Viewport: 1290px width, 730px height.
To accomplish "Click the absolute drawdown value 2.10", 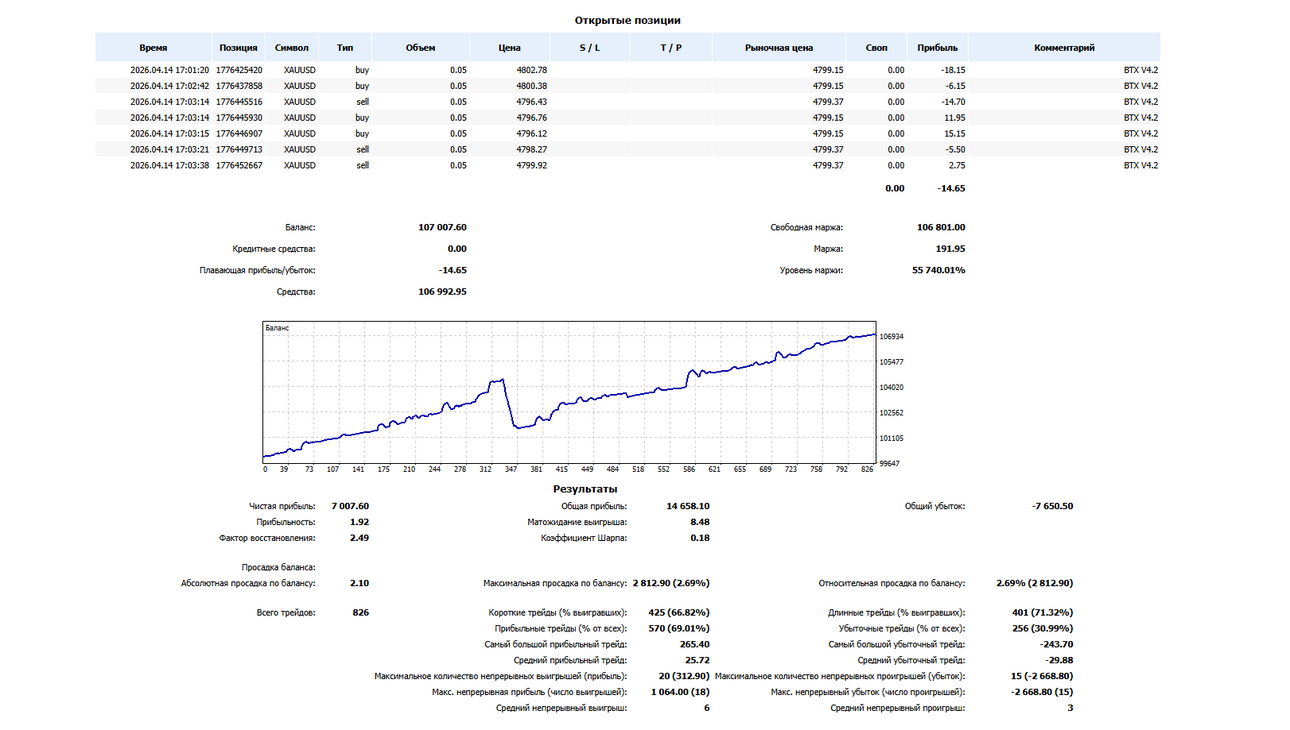I will click(x=359, y=583).
